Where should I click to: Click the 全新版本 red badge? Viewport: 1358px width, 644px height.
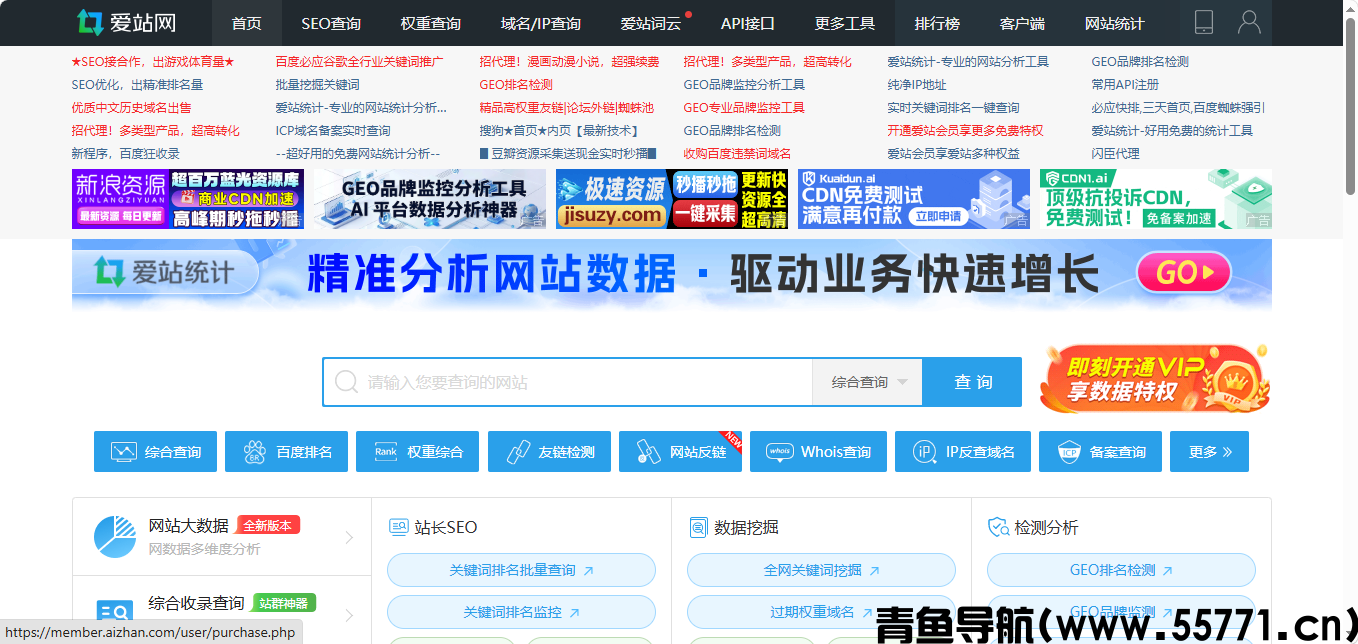(x=268, y=525)
